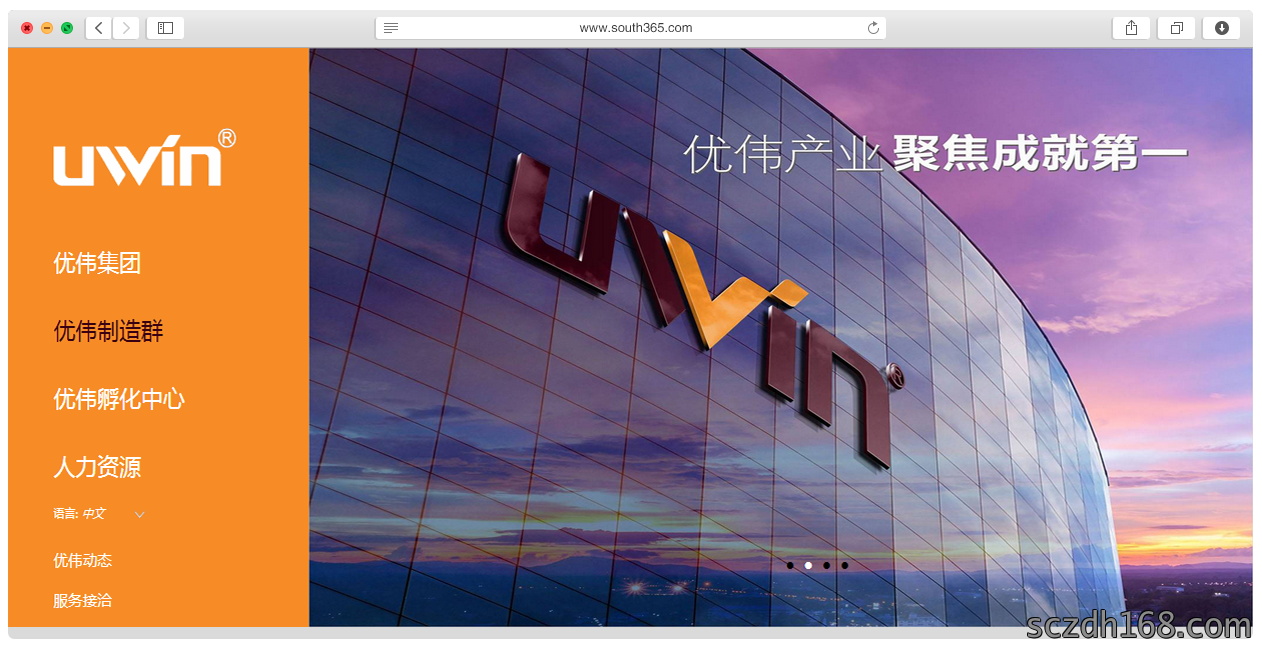Expand the 语言: 中文 language dropdown
The image size is (1262, 651).
point(99,514)
